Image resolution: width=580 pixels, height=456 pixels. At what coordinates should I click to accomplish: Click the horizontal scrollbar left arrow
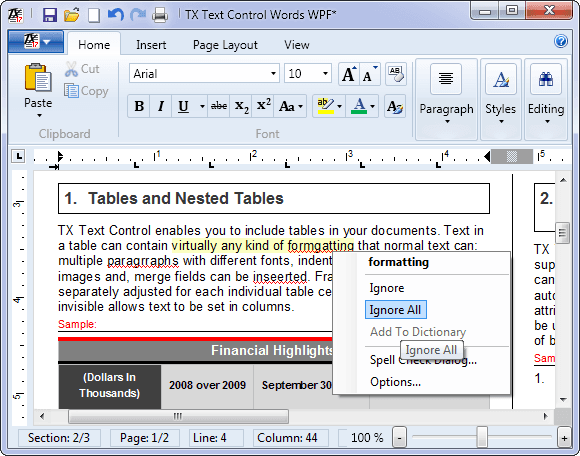point(42,416)
